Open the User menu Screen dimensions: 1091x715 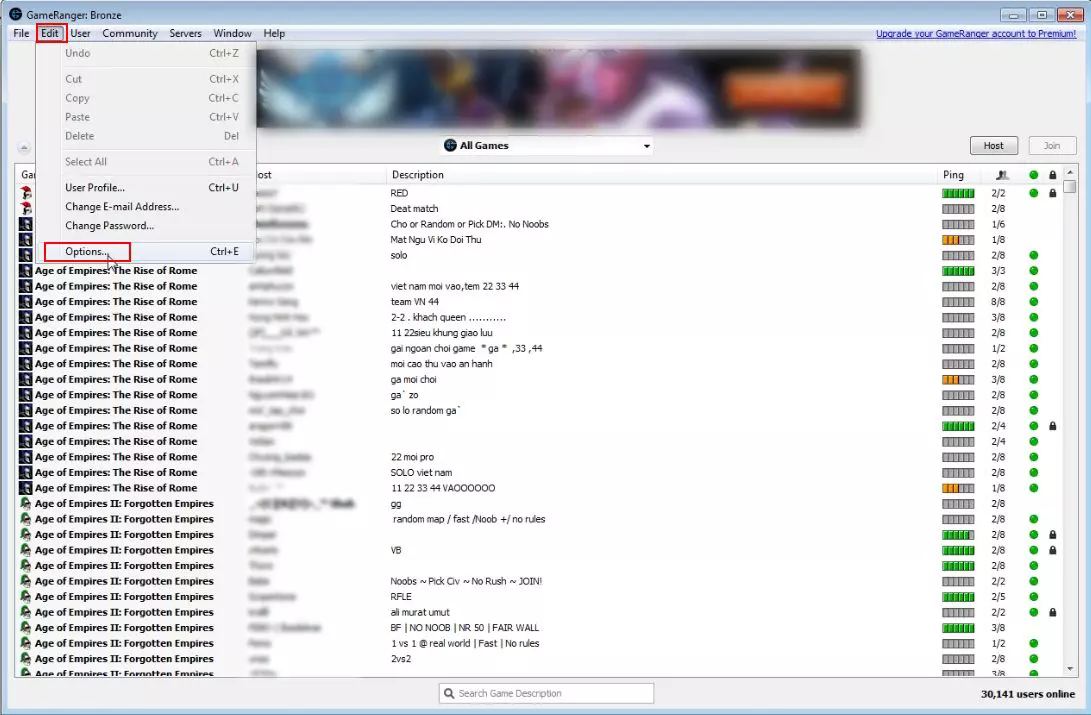click(x=80, y=33)
